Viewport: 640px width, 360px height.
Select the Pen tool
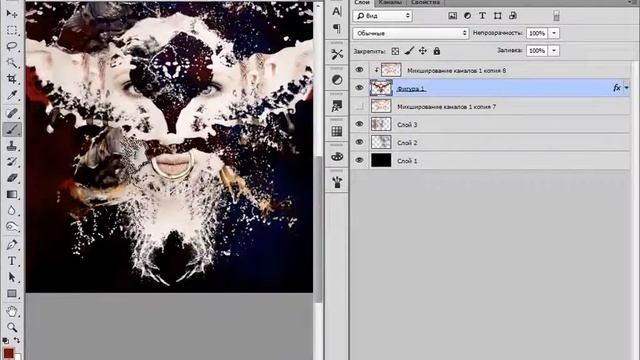tap(11, 244)
